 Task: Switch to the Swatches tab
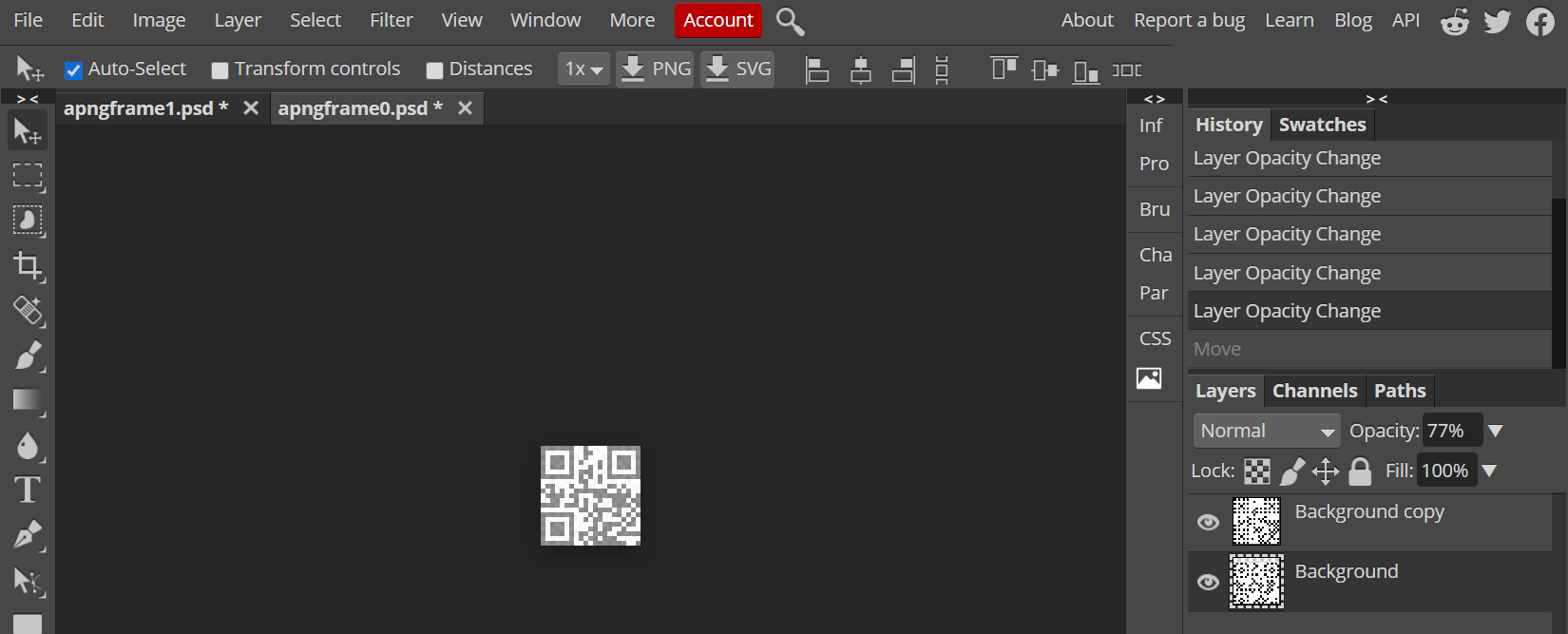pyautogui.click(x=1322, y=125)
